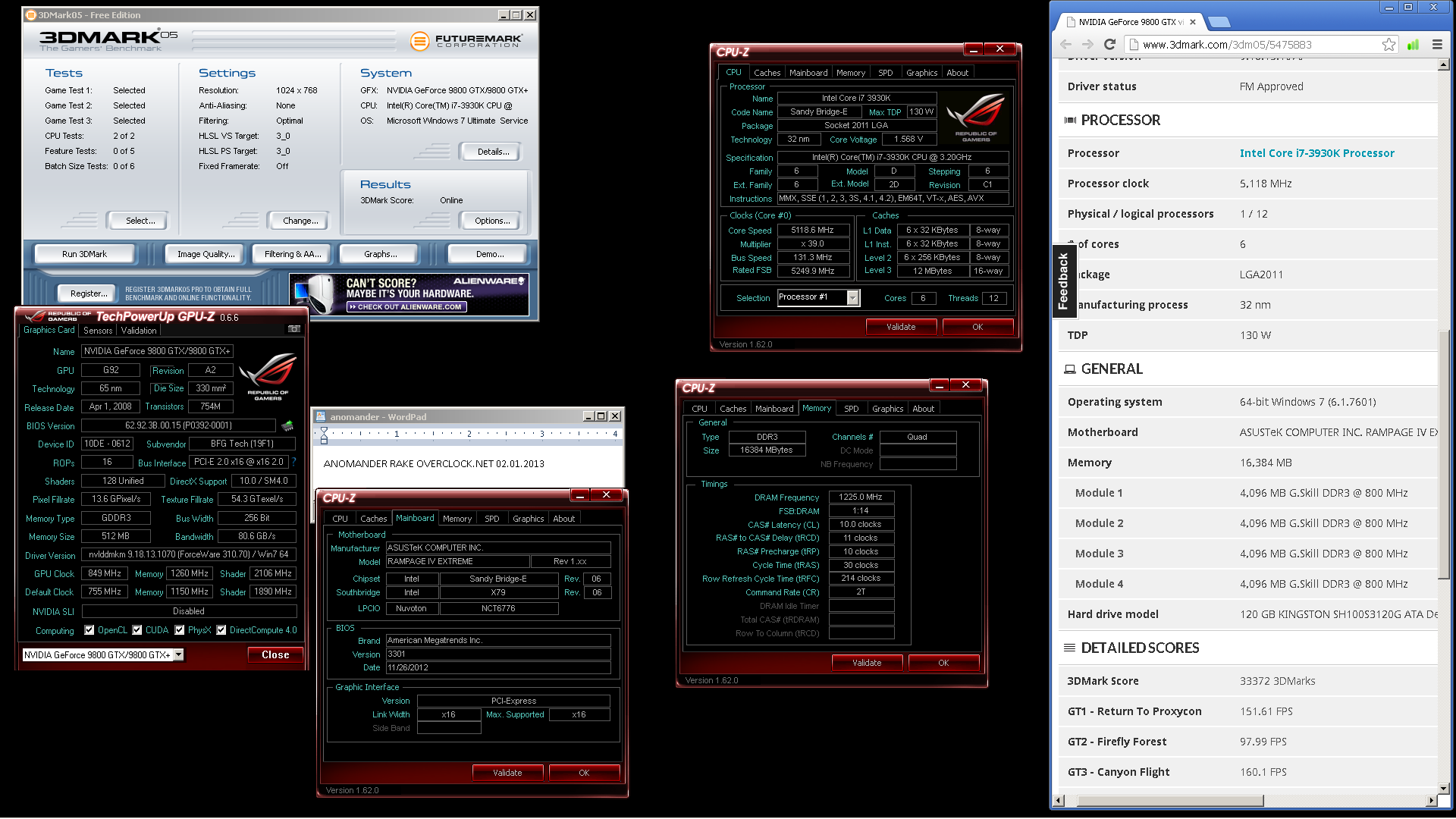Viewport: 1456px width, 819px height.
Task: Toggle the OpenCL checkbox in GPU-Z
Action: 89,630
